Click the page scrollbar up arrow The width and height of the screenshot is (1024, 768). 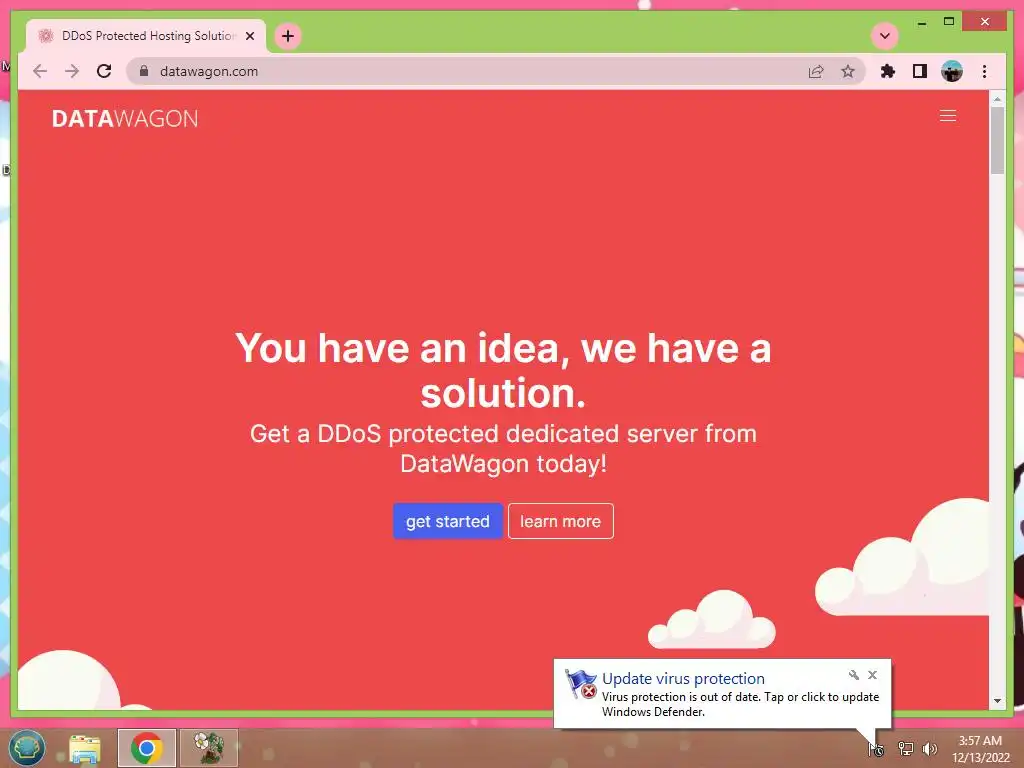[x=997, y=99]
